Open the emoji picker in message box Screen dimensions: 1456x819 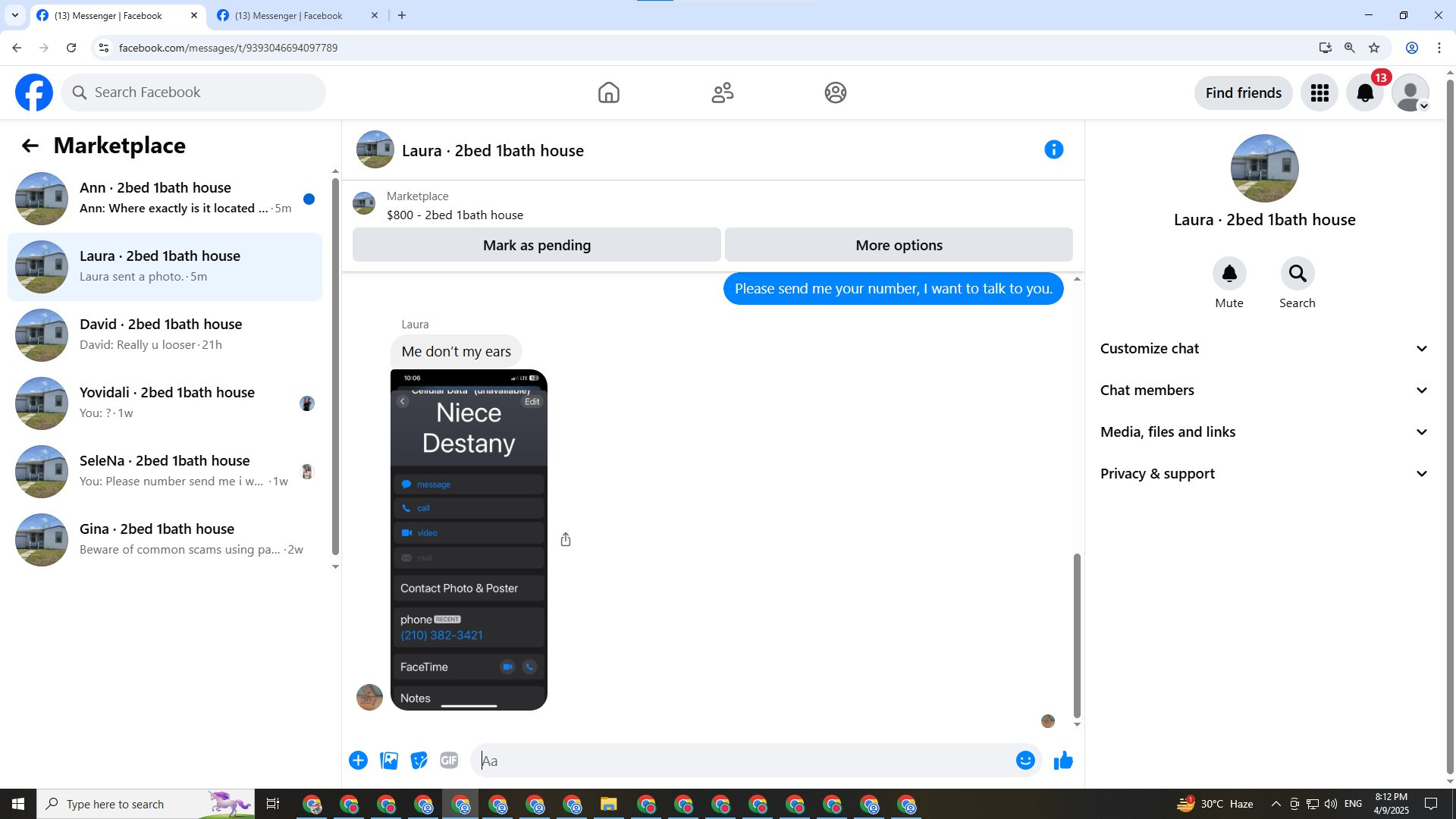click(1025, 761)
